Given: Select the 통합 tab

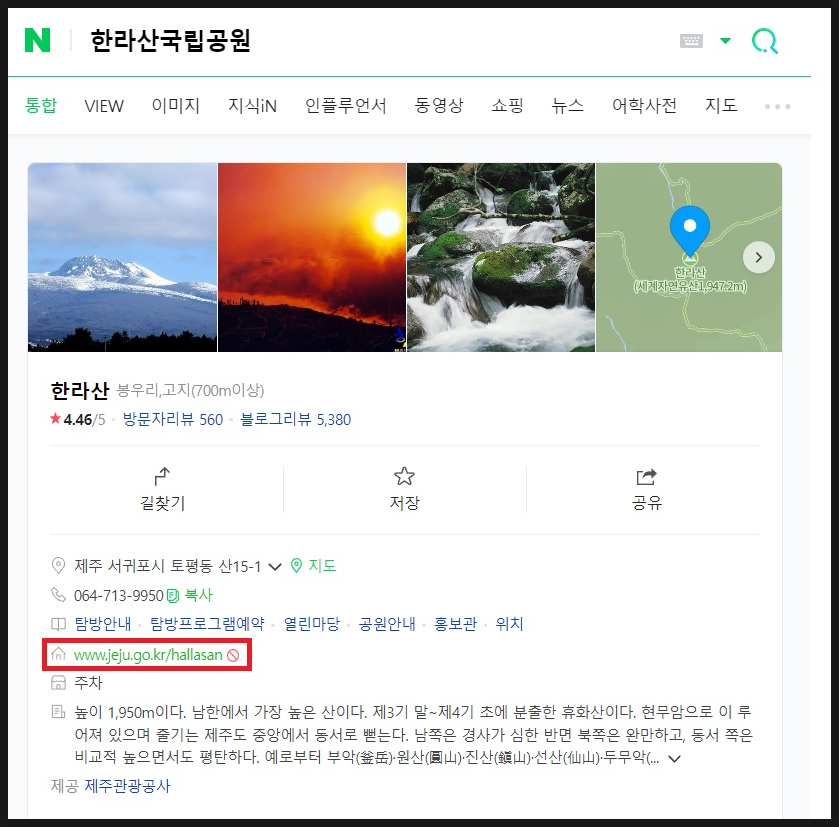Looking at the screenshot, I should point(41,105).
